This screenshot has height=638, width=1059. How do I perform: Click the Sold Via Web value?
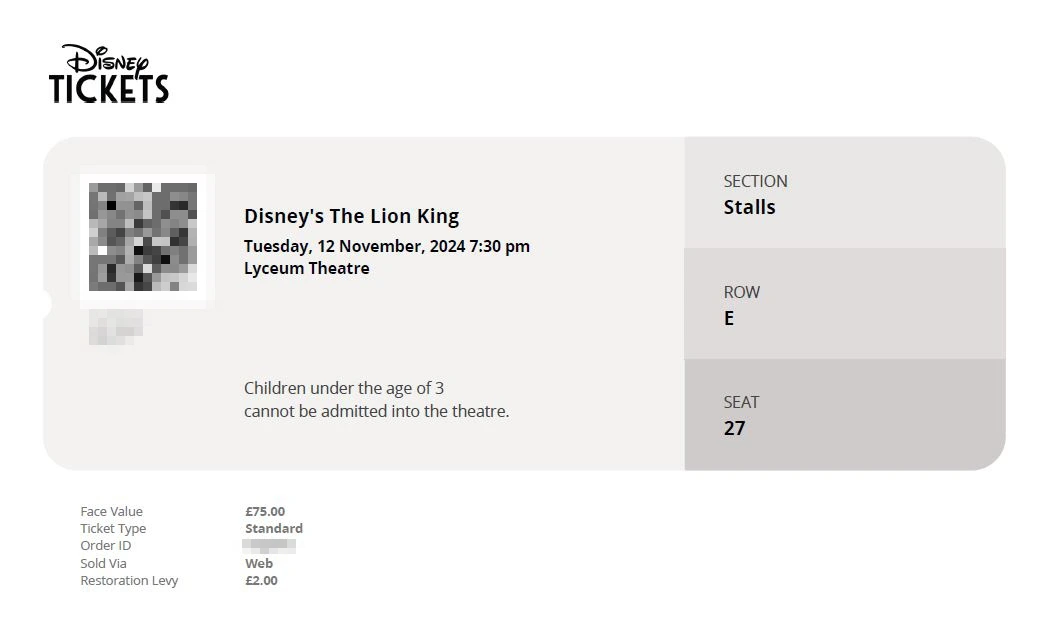point(259,563)
